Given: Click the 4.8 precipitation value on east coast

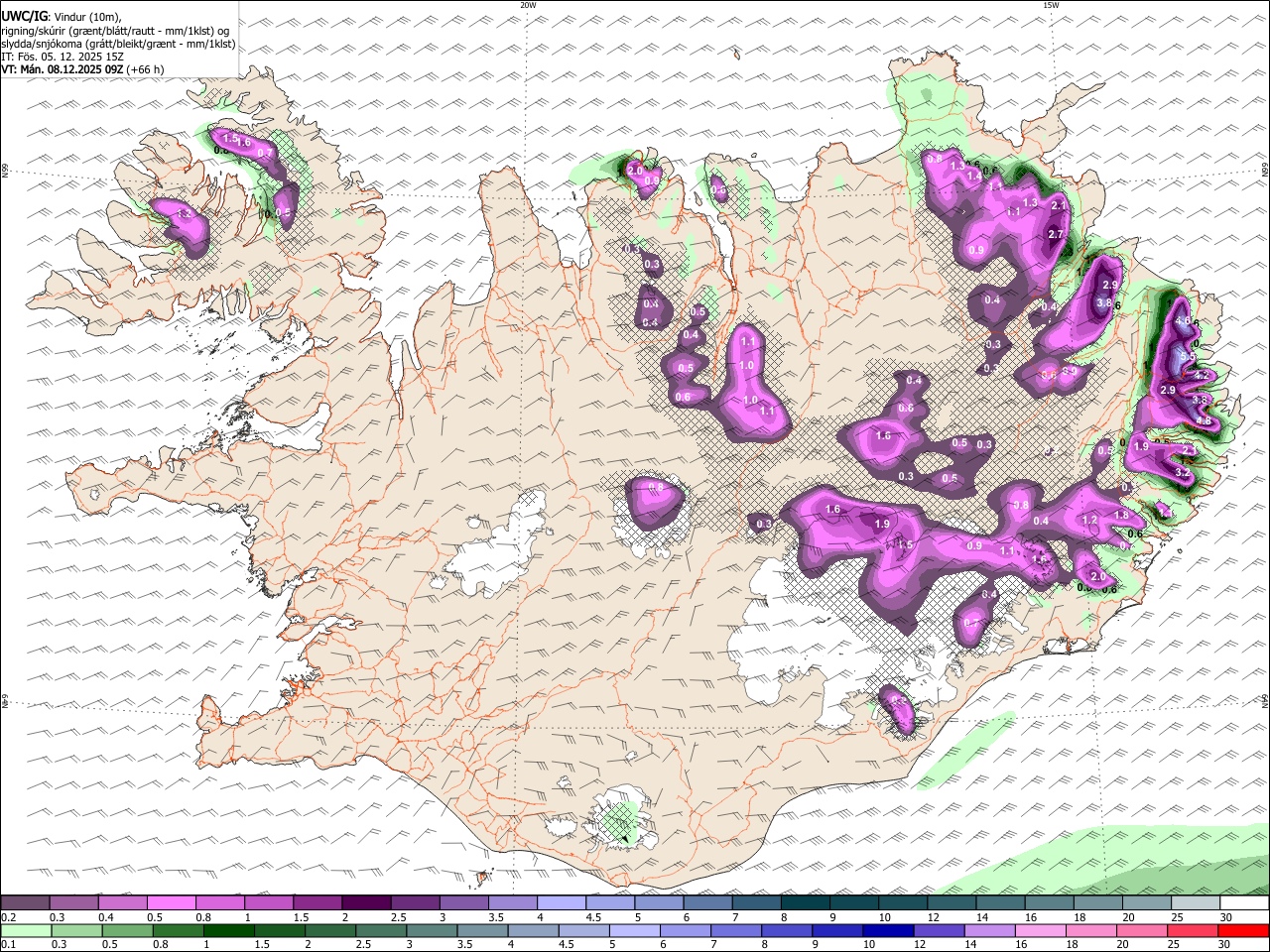Looking at the screenshot, I should tap(1204, 419).
